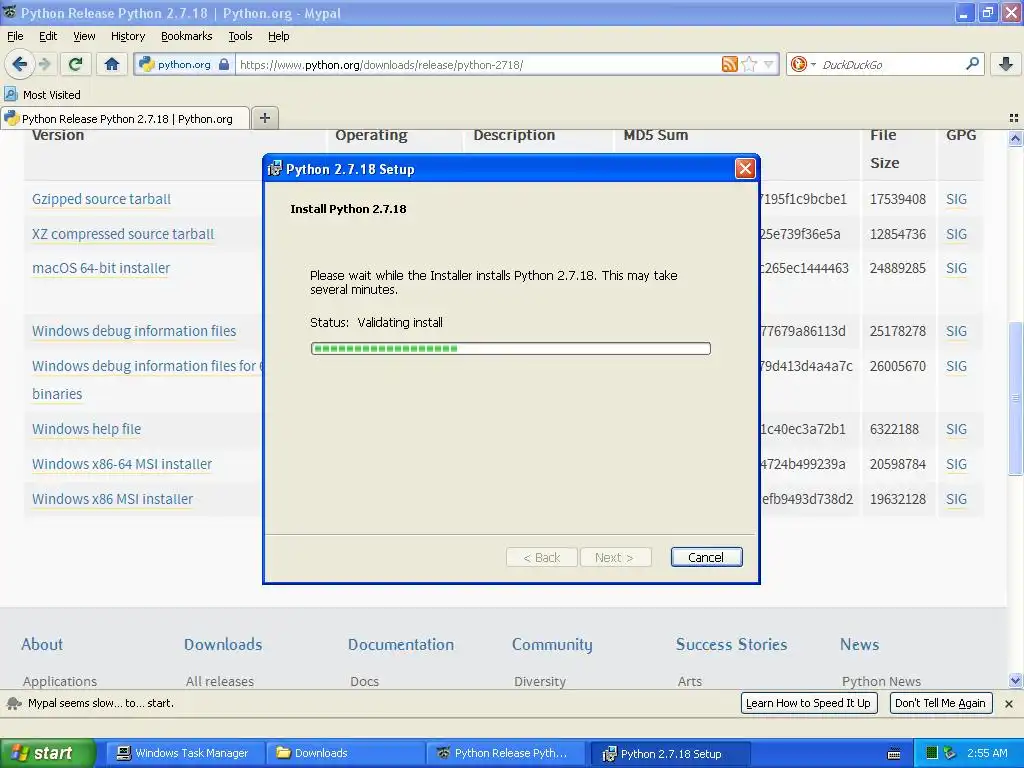Open the Help menu
Screen dimensions: 1024x768
point(278,37)
